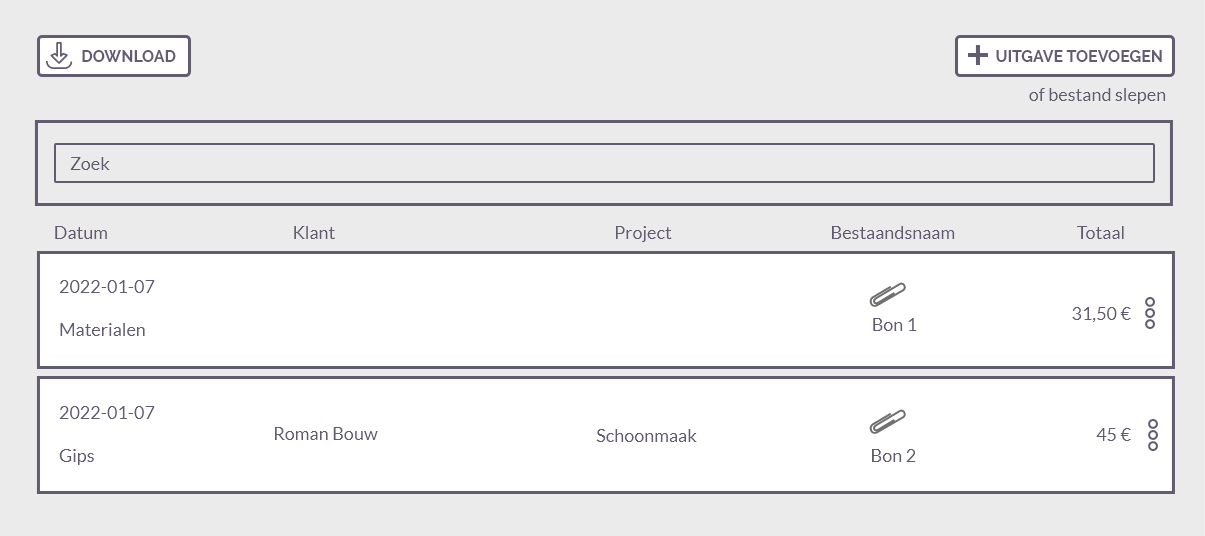The height and width of the screenshot is (536, 1205).
Task: Open the Gips expense row
Action: [x=606, y=435]
